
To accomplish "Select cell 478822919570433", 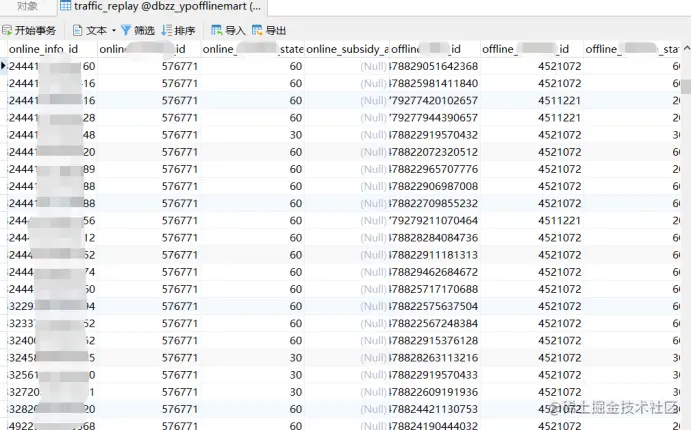I will [434, 375].
